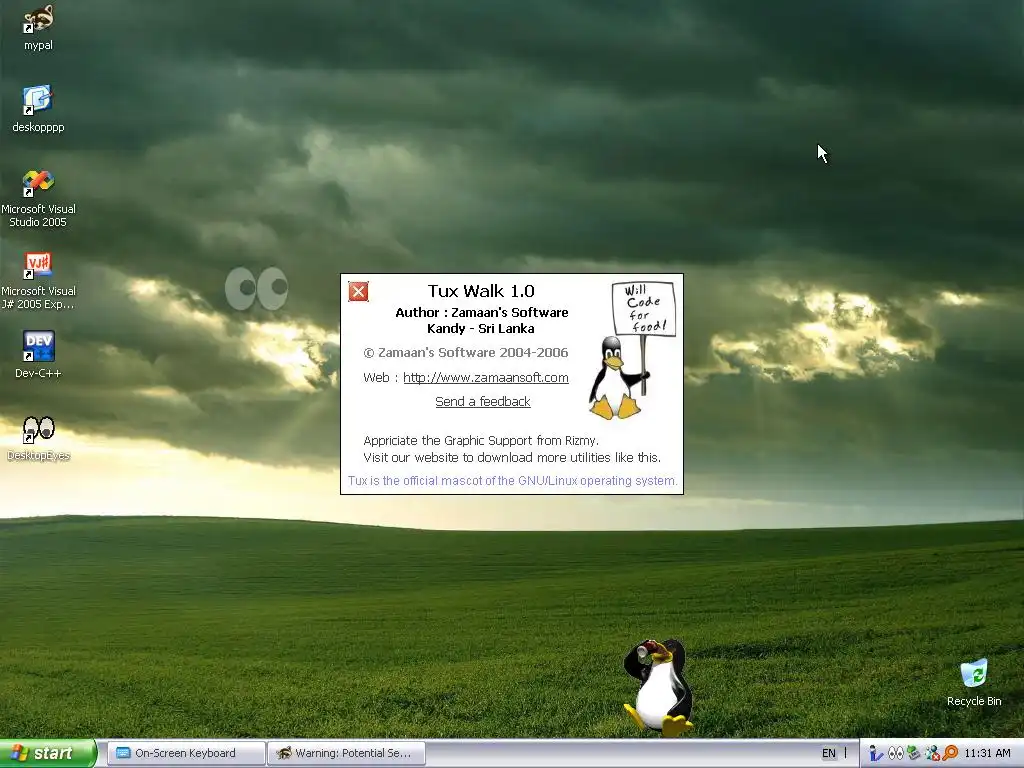Viewport: 1024px width, 768px height.
Task: Open the Windows start menu
Action: [x=48, y=753]
